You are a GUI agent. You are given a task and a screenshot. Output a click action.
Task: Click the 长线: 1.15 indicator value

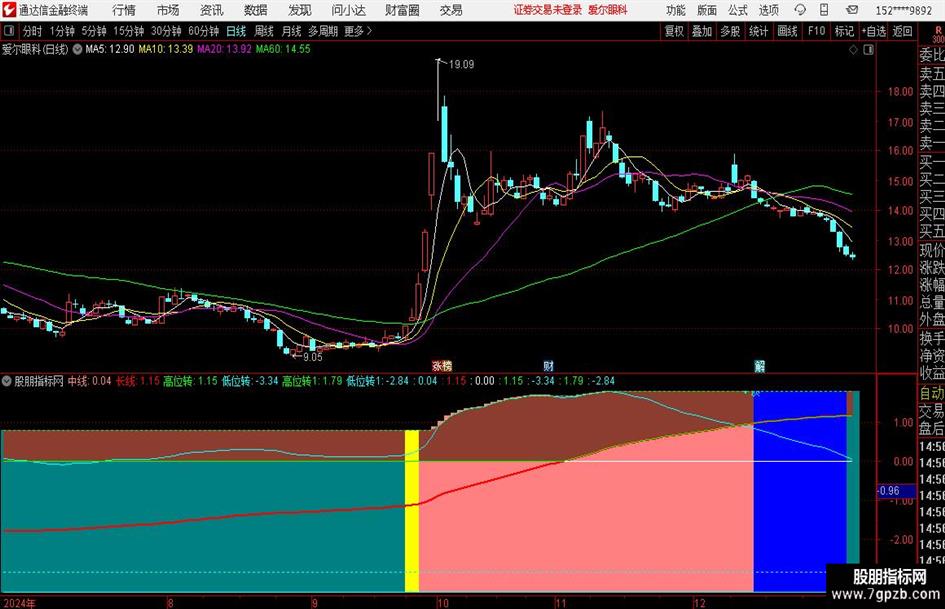pyautogui.click(x=137, y=381)
